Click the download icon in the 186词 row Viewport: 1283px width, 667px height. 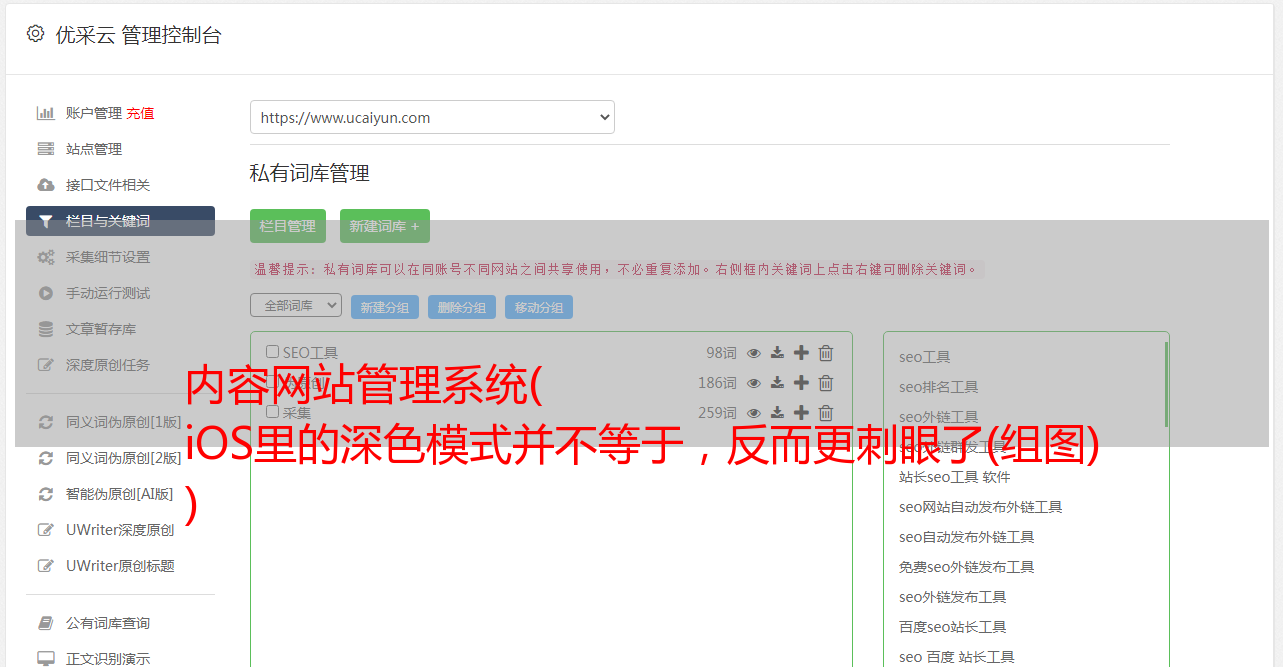pyautogui.click(x=777, y=383)
